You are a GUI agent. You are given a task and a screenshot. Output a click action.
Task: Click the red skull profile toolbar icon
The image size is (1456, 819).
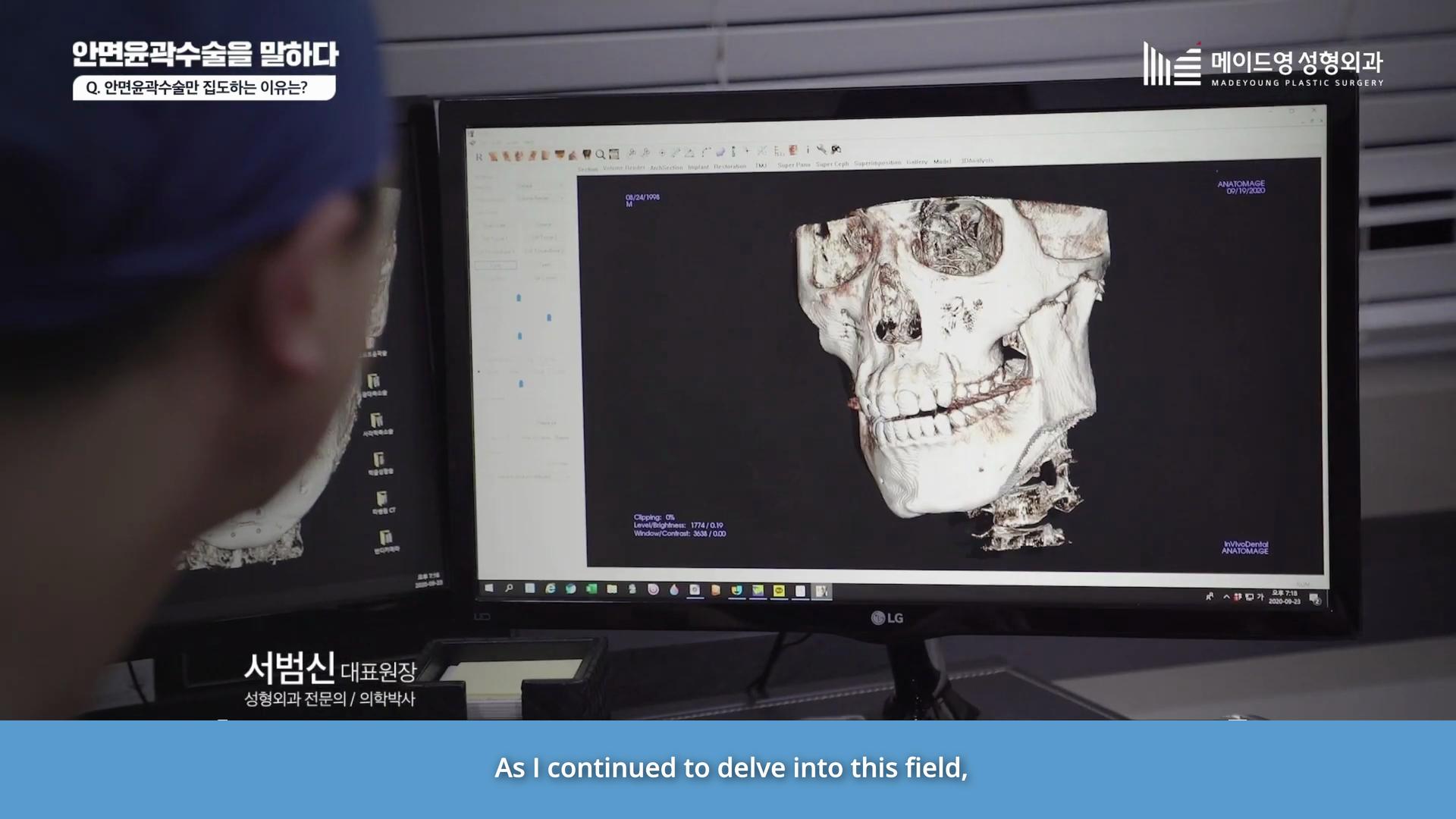(792, 151)
